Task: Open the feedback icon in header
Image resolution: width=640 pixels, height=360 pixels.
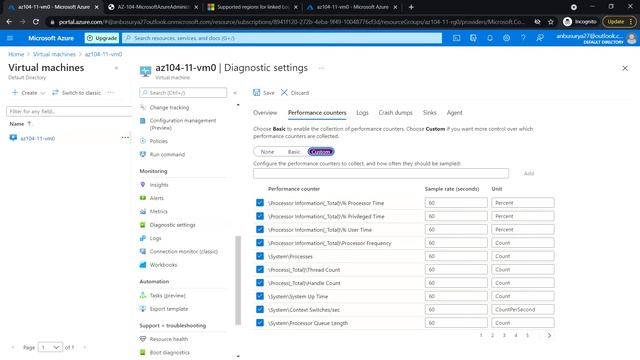Action: click(x=540, y=38)
